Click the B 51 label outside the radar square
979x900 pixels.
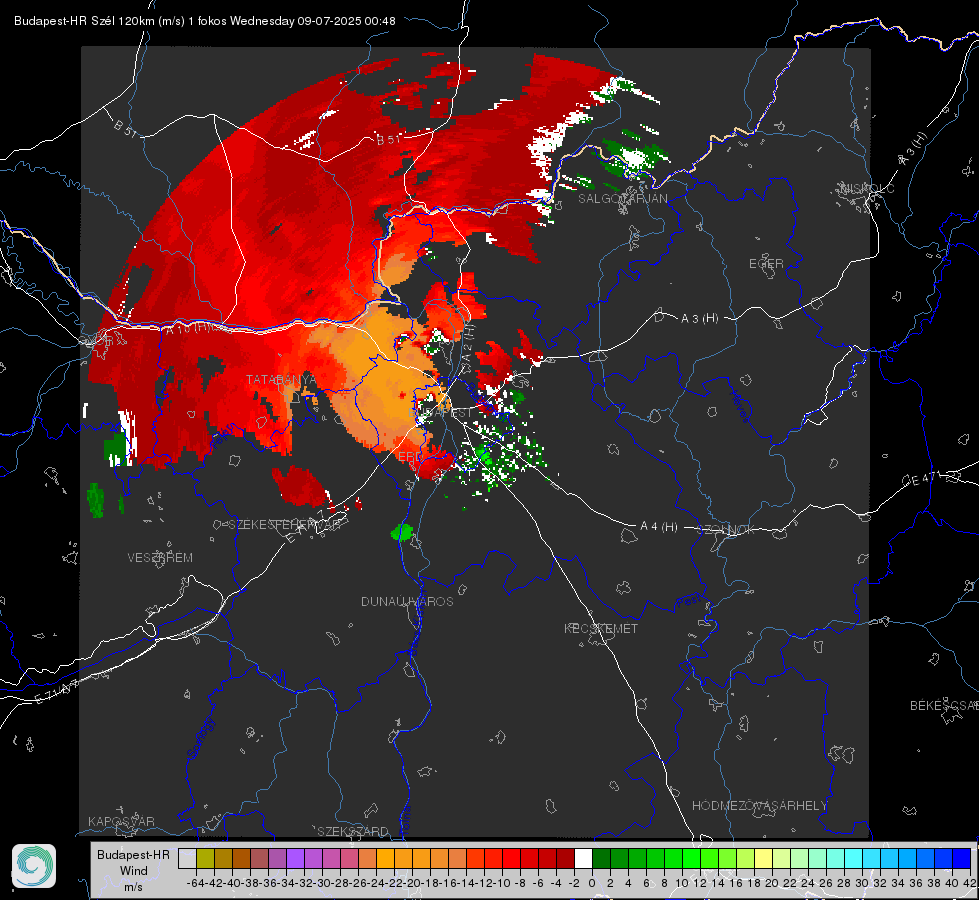click(125, 128)
